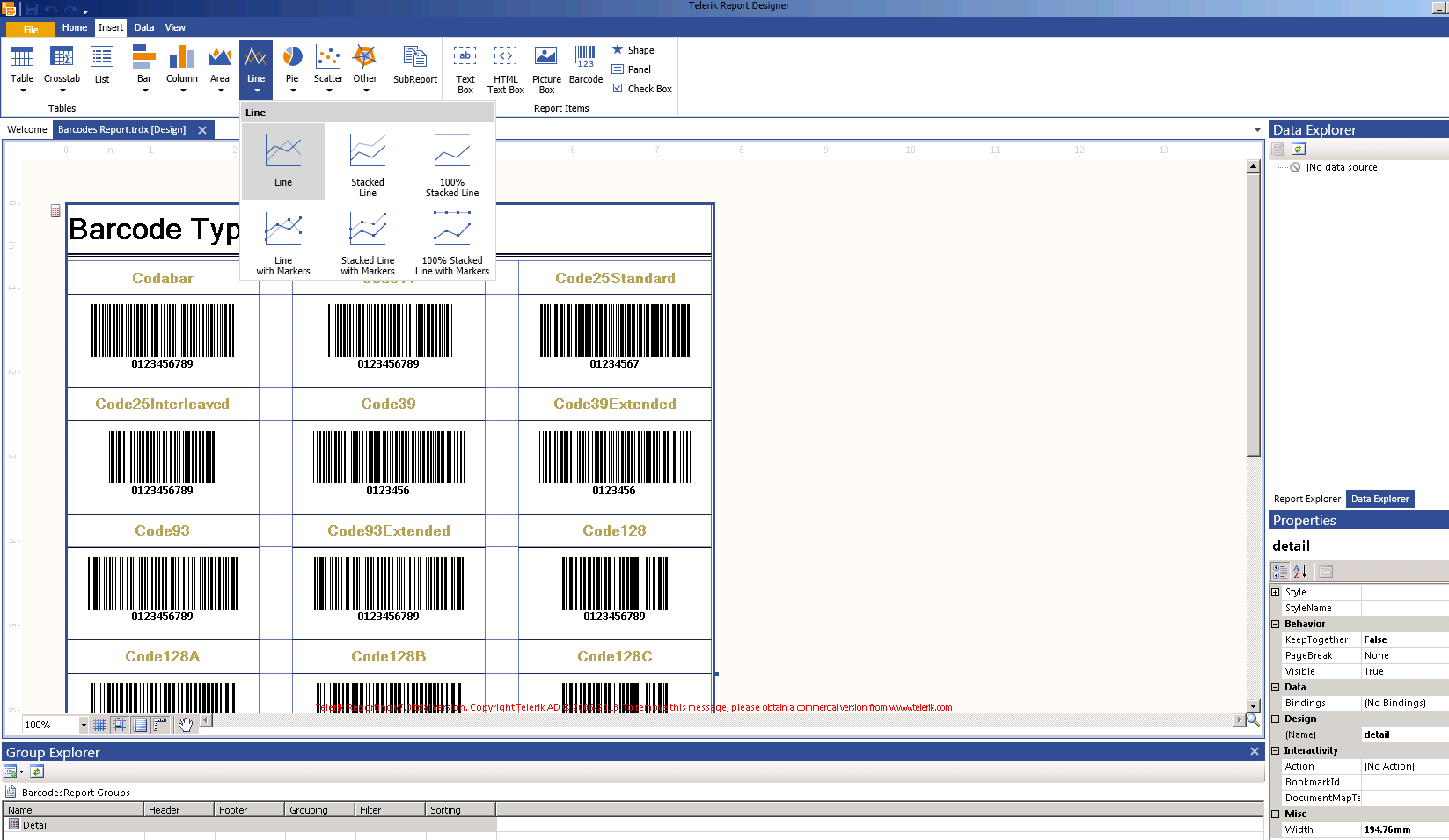Sort Properties alphabetically
This screenshot has height=840, width=1449.
tap(1300, 571)
